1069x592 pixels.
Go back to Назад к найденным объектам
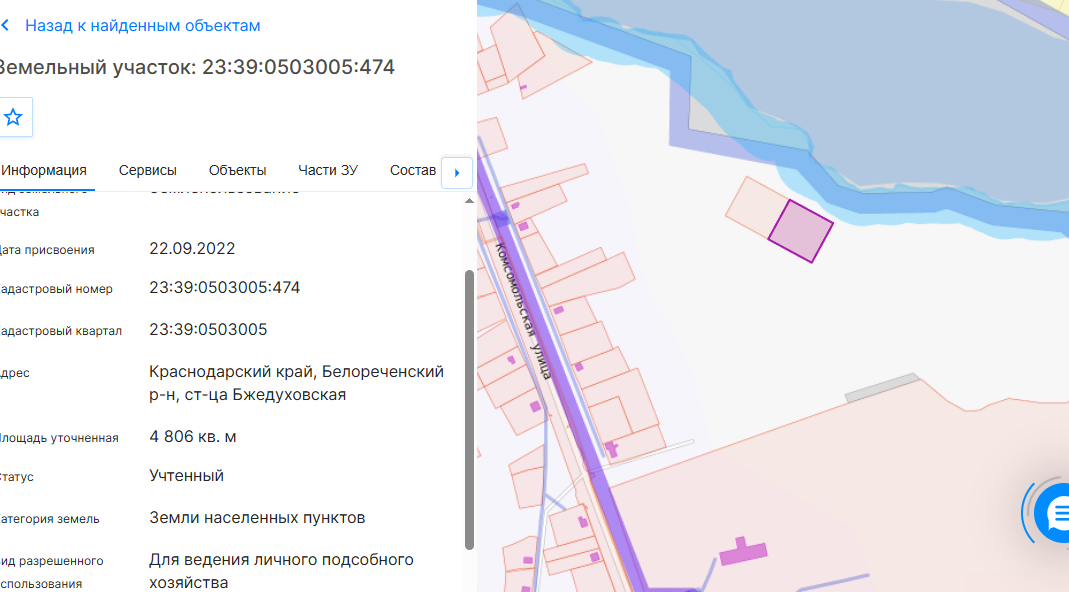142,26
